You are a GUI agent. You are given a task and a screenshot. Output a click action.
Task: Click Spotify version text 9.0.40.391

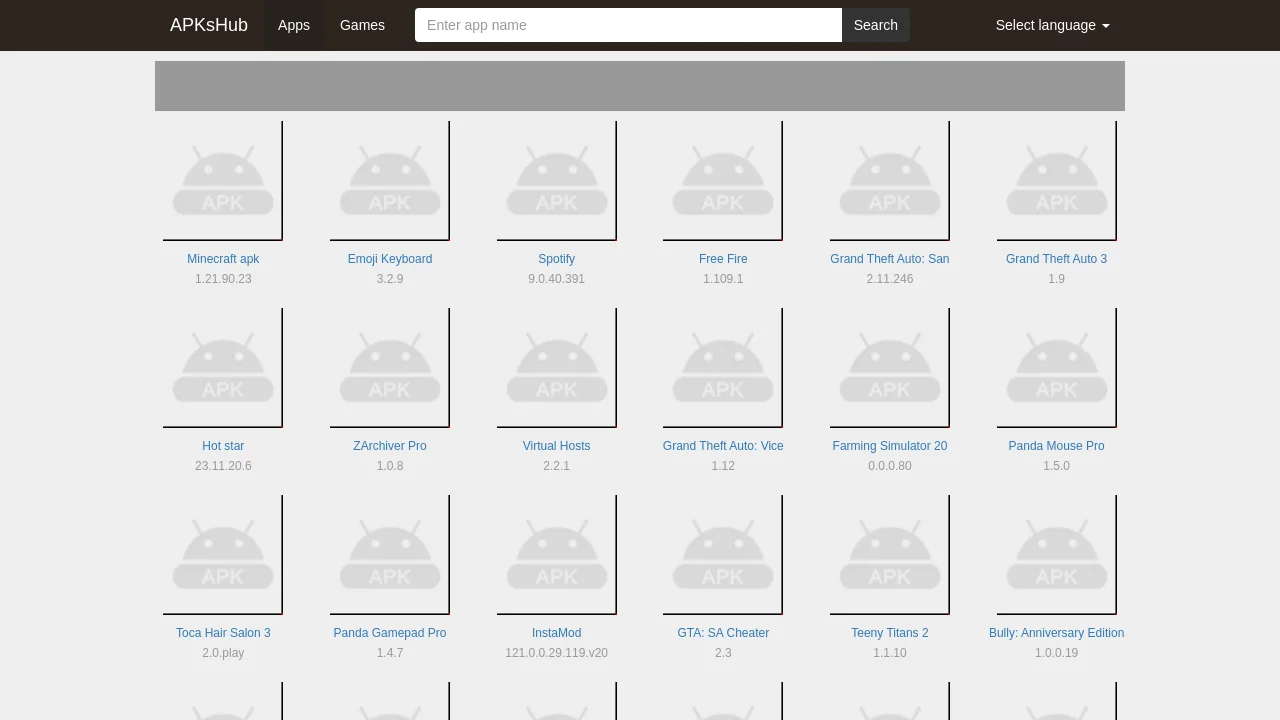coord(557,279)
